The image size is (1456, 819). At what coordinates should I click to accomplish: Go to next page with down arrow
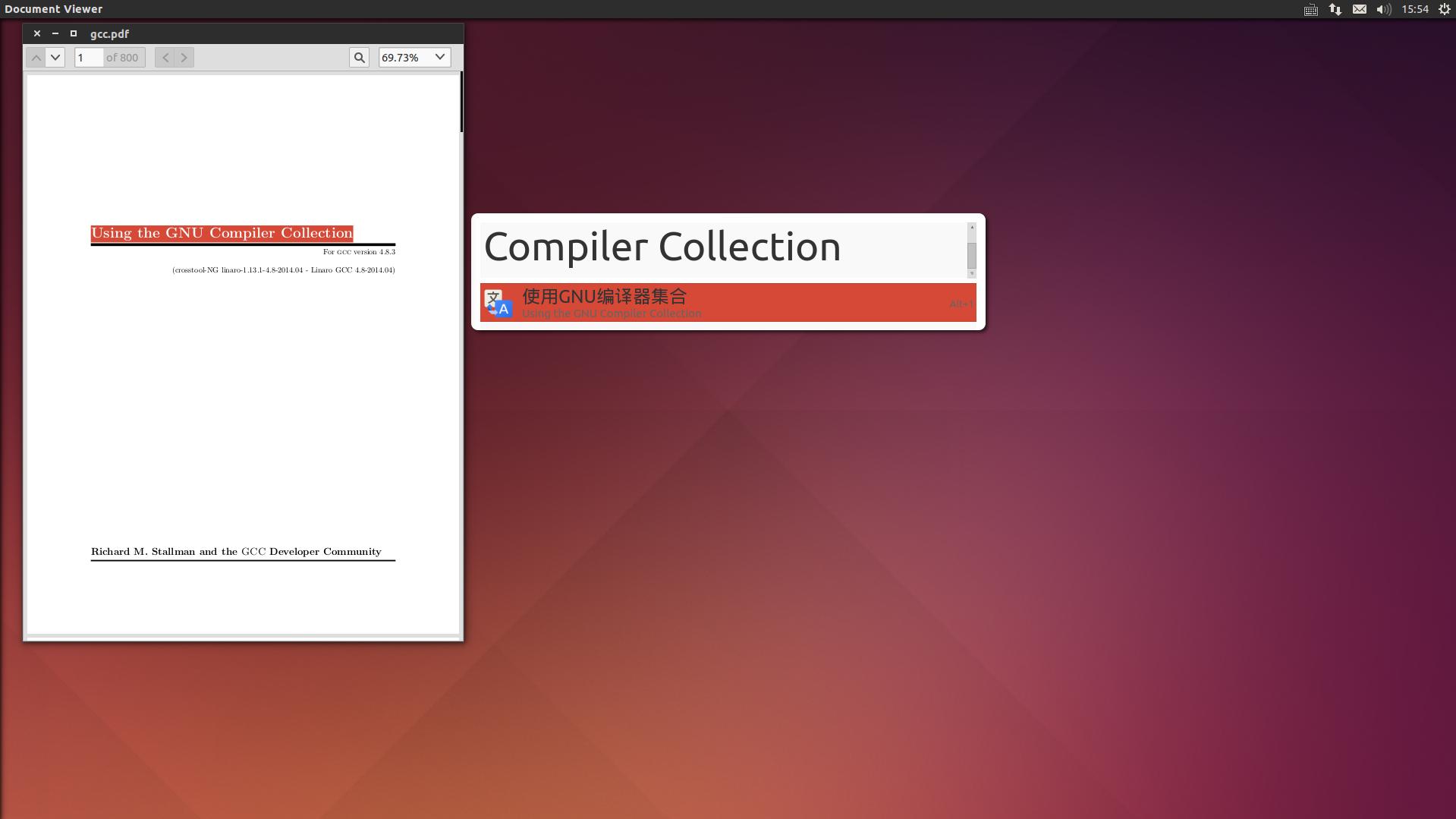[x=55, y=58]
